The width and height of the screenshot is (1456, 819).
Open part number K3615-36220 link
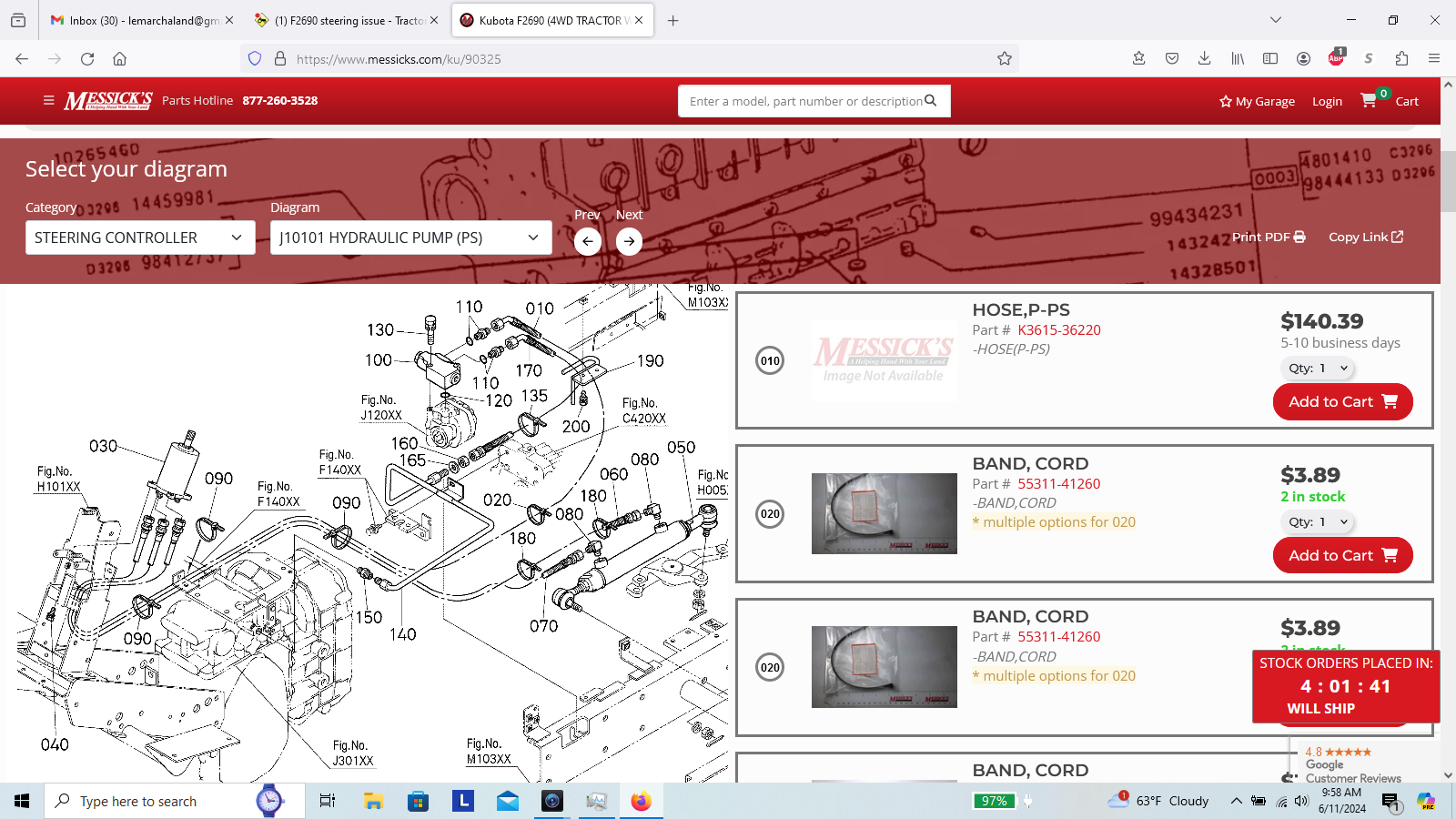(1058, 329)
